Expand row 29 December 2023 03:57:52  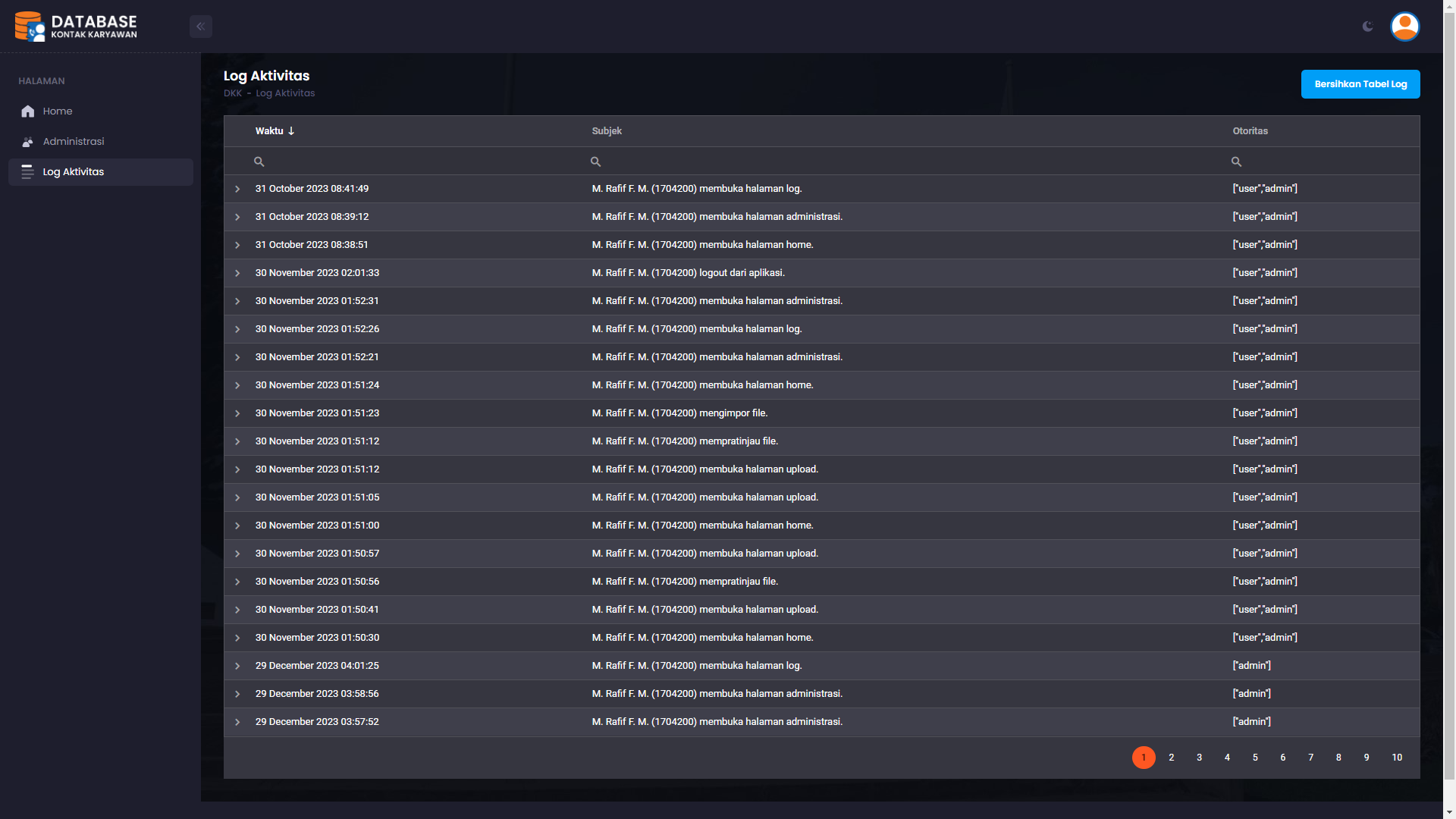tap(237, 722)
